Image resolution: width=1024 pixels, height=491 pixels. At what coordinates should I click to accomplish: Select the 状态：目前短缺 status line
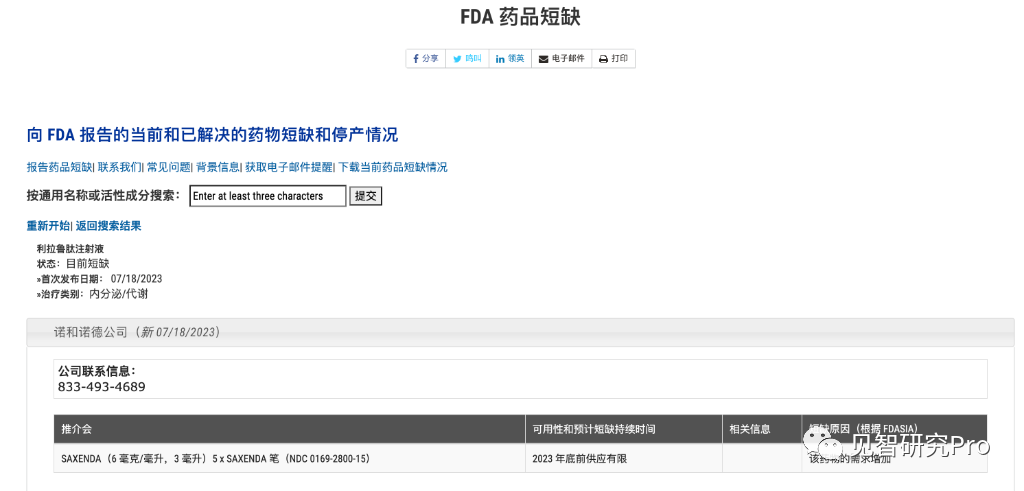point(72,264)
